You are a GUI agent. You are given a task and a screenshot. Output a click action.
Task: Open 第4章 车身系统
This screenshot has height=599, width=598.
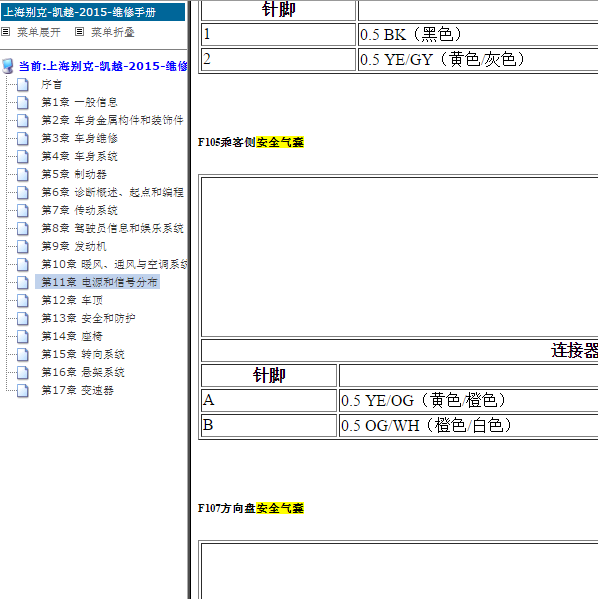pyautogui.click(x=79, y=156)
